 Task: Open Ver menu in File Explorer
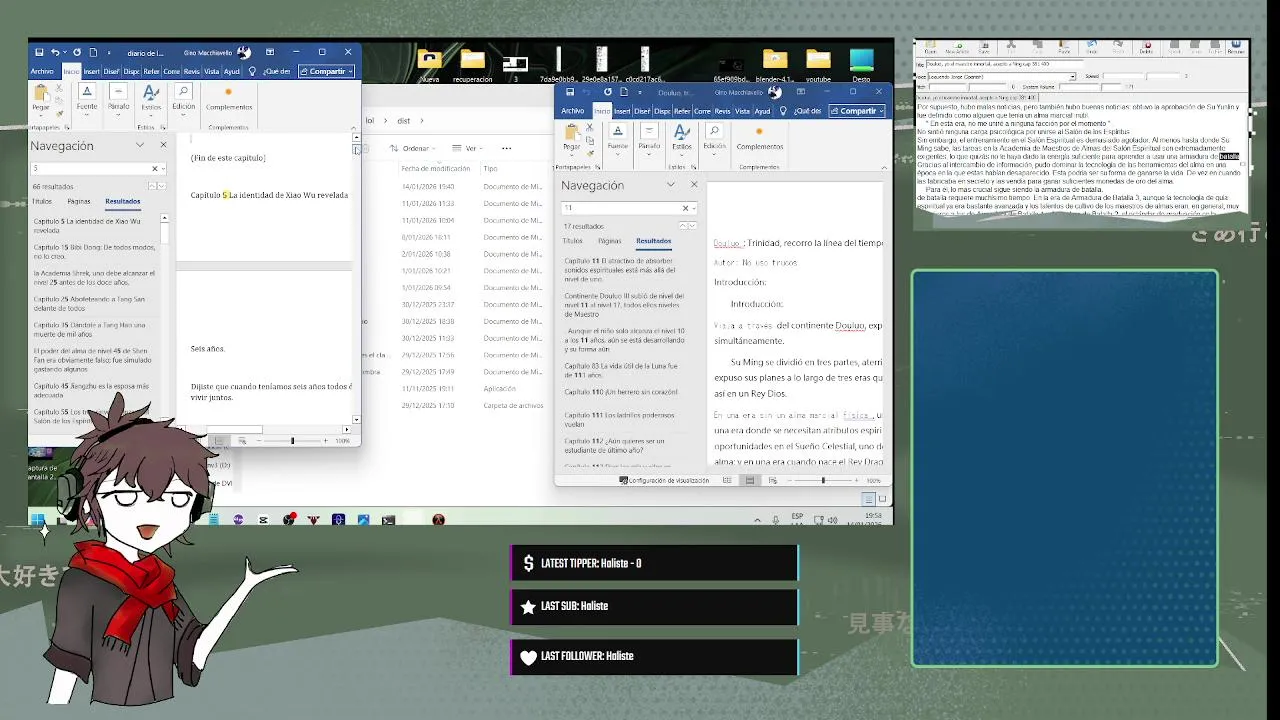click(x=467, y=148)
